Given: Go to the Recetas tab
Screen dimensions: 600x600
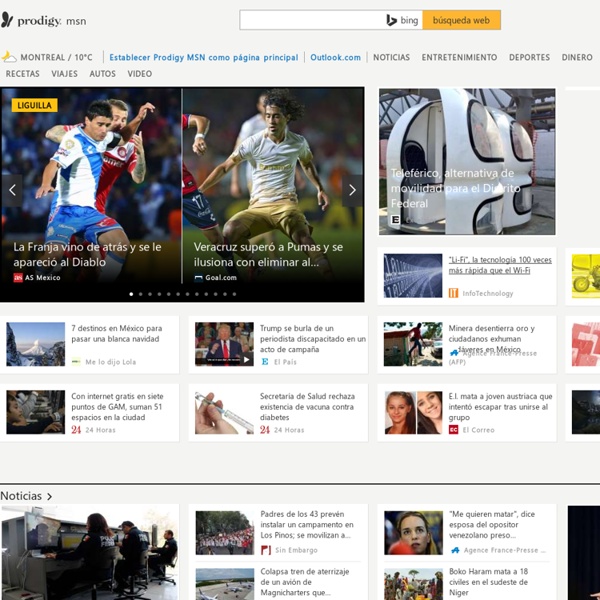Looking at the screenshot, I should pos(22,74).
